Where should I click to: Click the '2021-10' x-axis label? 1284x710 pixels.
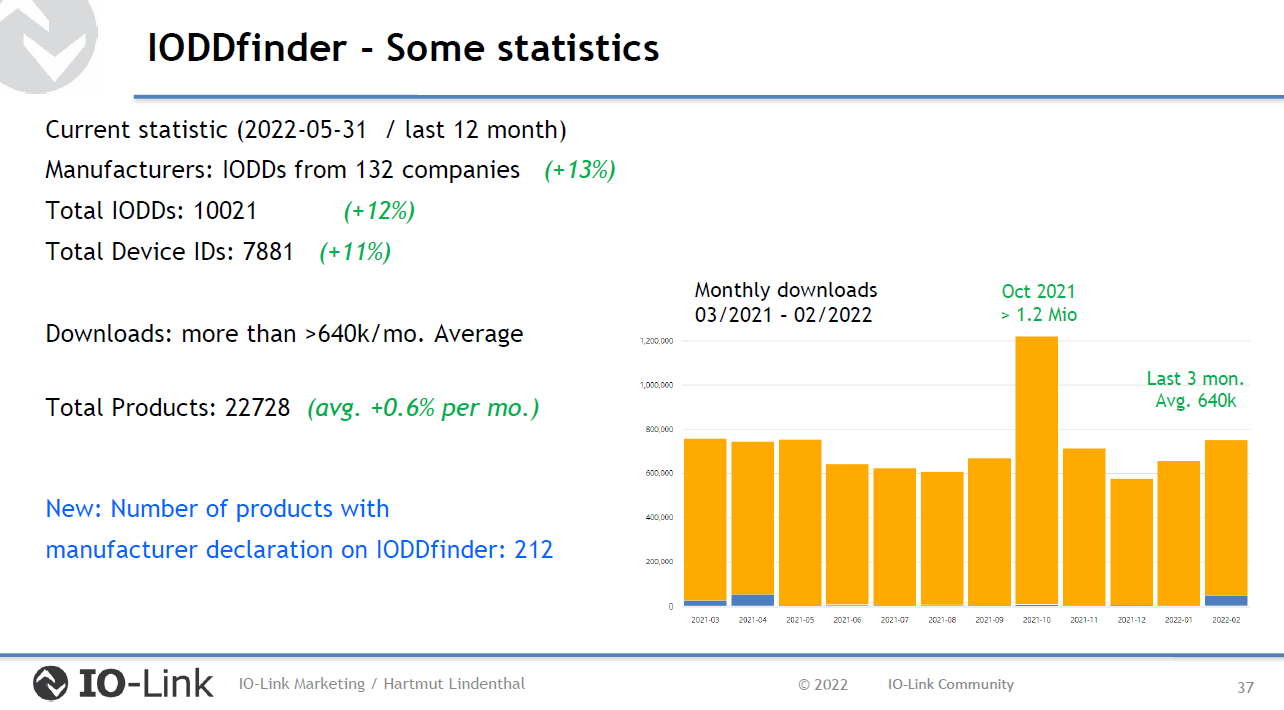pyautogui.click(x=1037, y=620)
